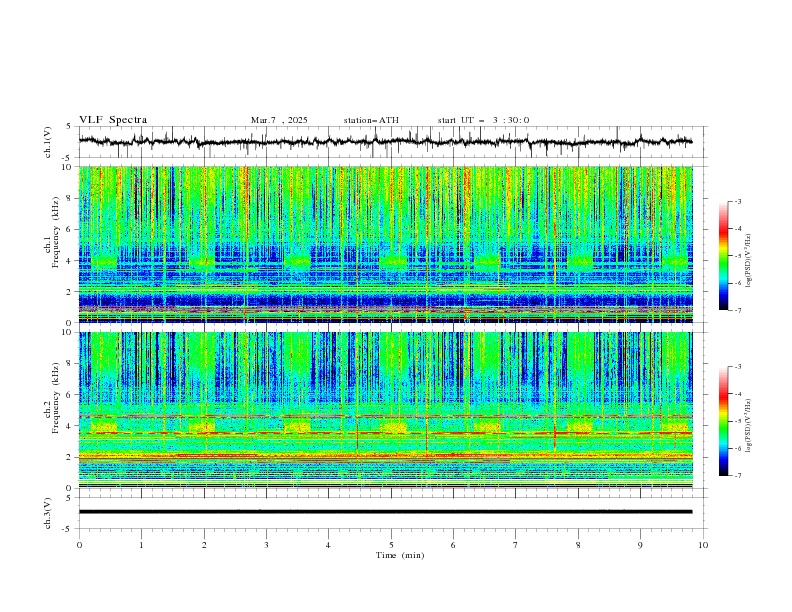This screenshot has height=612, width=792.
Task: Click the time axis tick label "1"
Action: [141, 545]
